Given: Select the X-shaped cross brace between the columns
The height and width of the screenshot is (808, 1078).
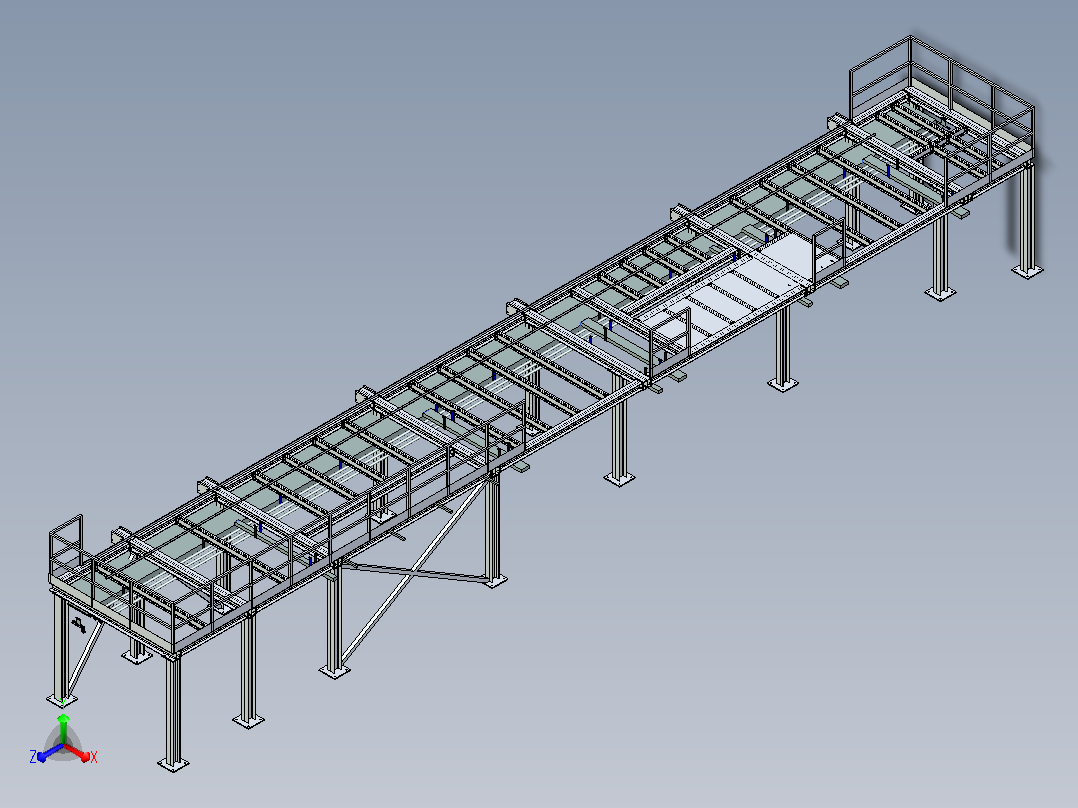Looking at the screenshot, I should (413, 573).
